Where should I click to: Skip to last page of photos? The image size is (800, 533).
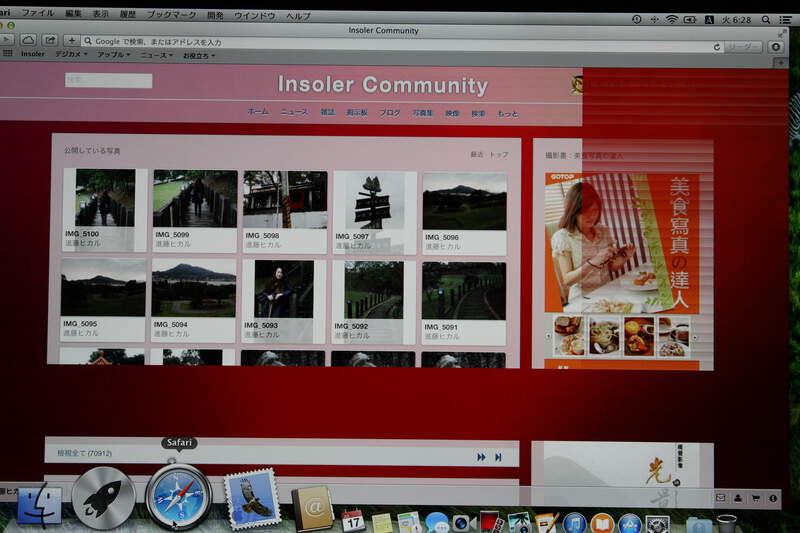498,457
